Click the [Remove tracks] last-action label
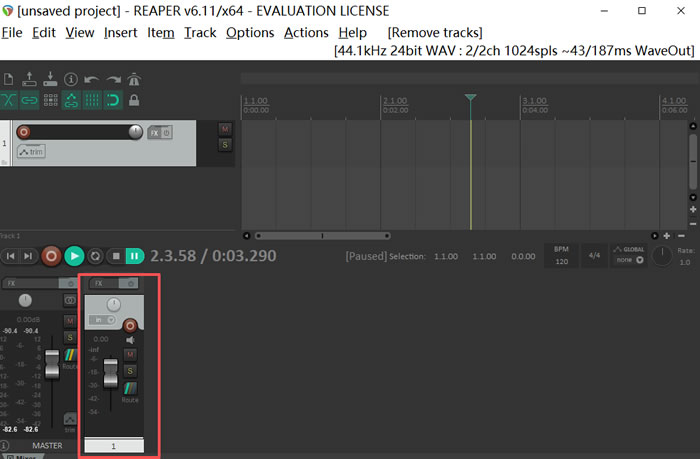The height and width of the screenshot is (459, 700). (435, 33)
